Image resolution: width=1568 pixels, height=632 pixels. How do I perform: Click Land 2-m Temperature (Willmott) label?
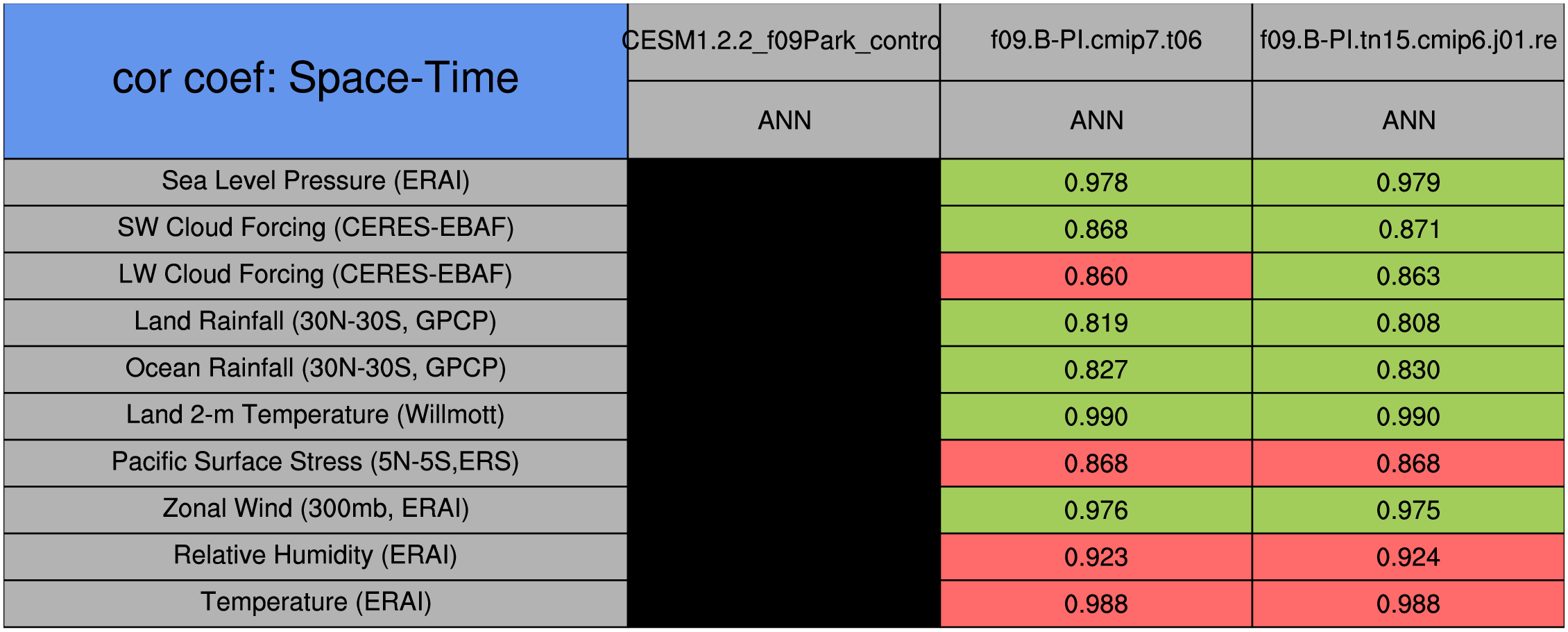pyautogui.click(x=316, y=416)
